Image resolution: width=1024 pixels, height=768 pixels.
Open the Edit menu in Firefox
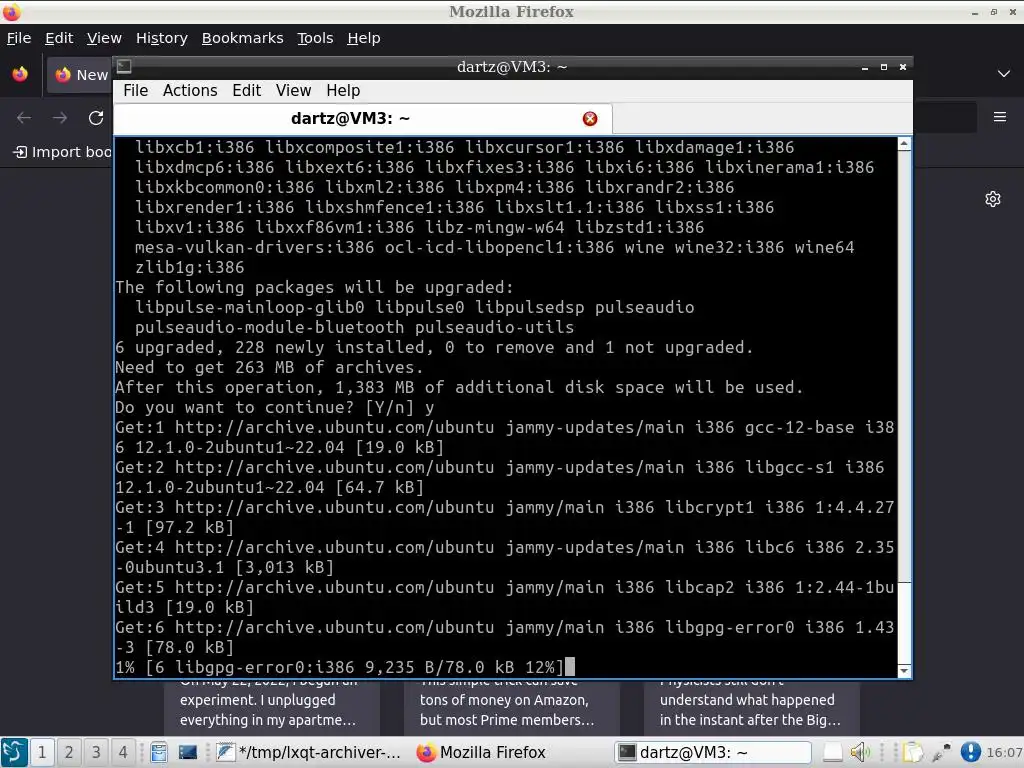coord(59,39)
